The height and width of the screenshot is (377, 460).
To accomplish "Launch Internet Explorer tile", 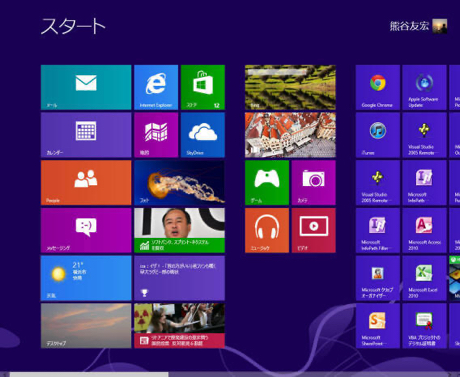I will (x=156, y=87).
